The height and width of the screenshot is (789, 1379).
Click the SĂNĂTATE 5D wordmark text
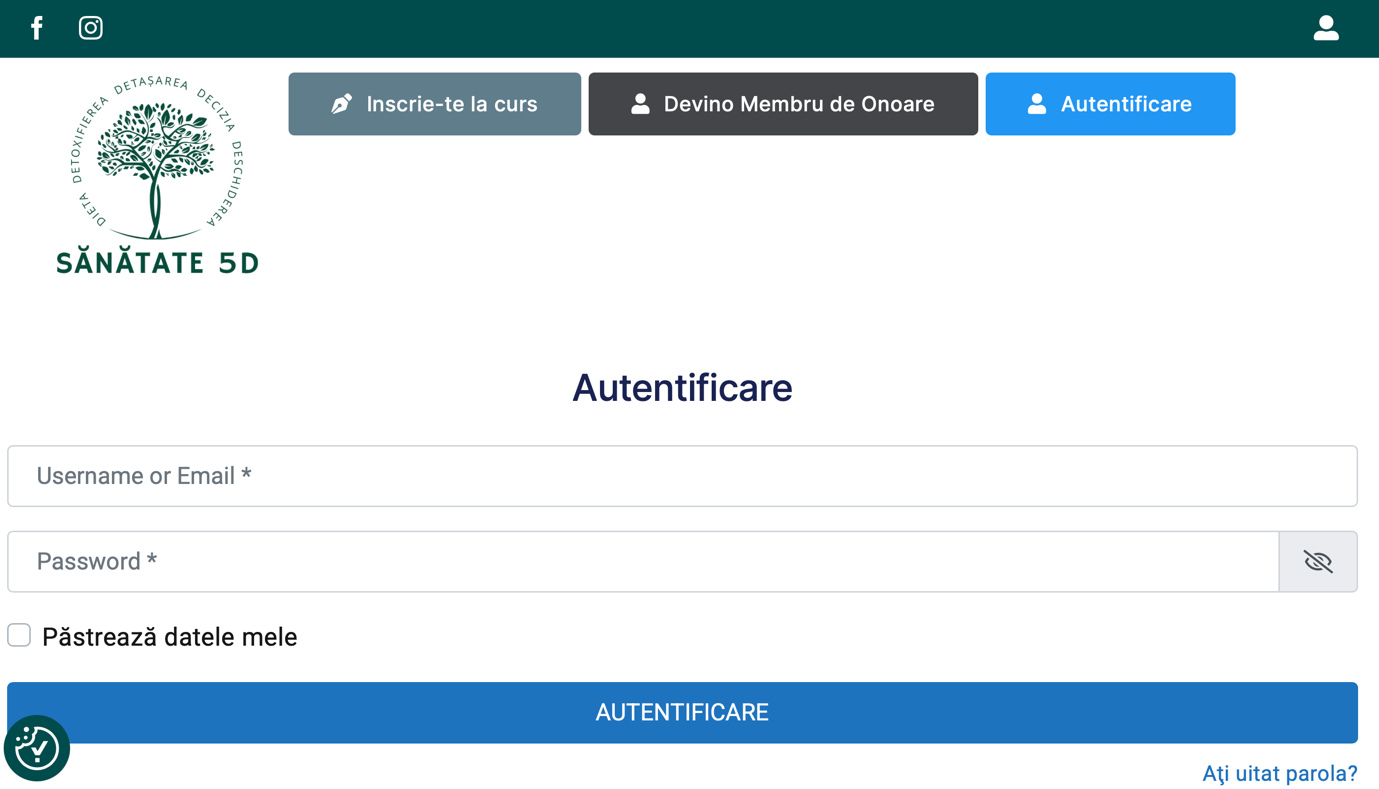pos(157,263)
